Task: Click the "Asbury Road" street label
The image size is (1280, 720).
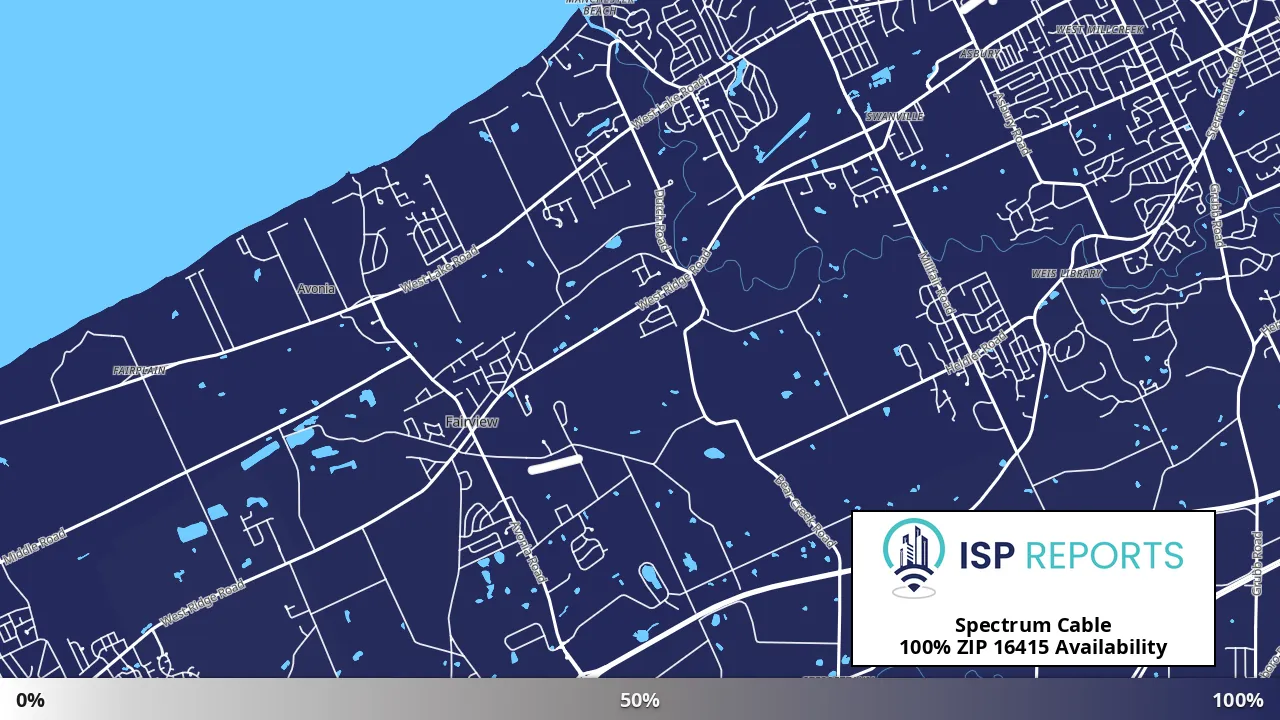Action: [1012, 123]
